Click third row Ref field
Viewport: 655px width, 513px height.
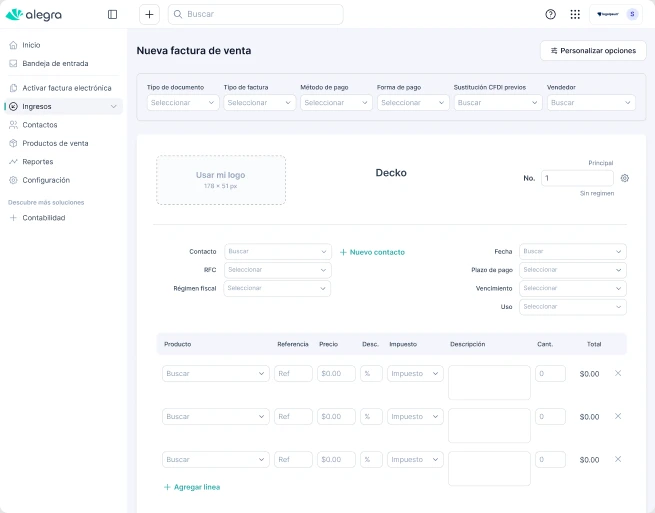pyautogui.click(x=293, y=460)
